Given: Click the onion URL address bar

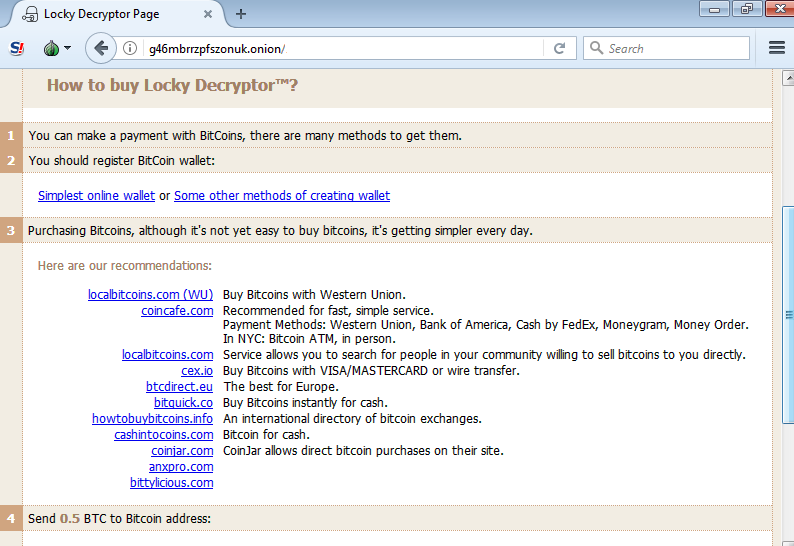Looking at the screenshot, I should tap(340, 48).
